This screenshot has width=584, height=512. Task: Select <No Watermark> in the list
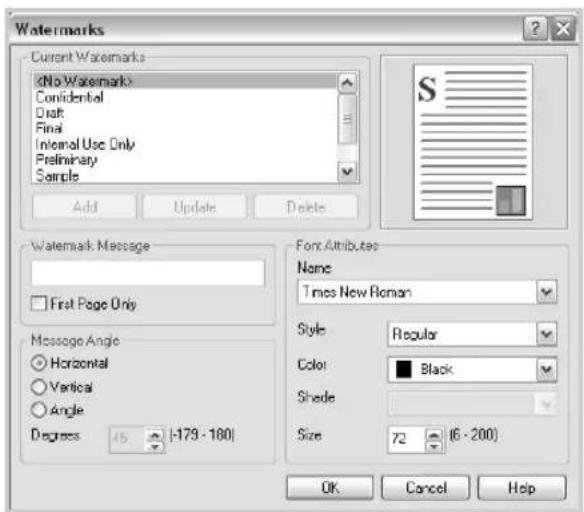(185, 81)
